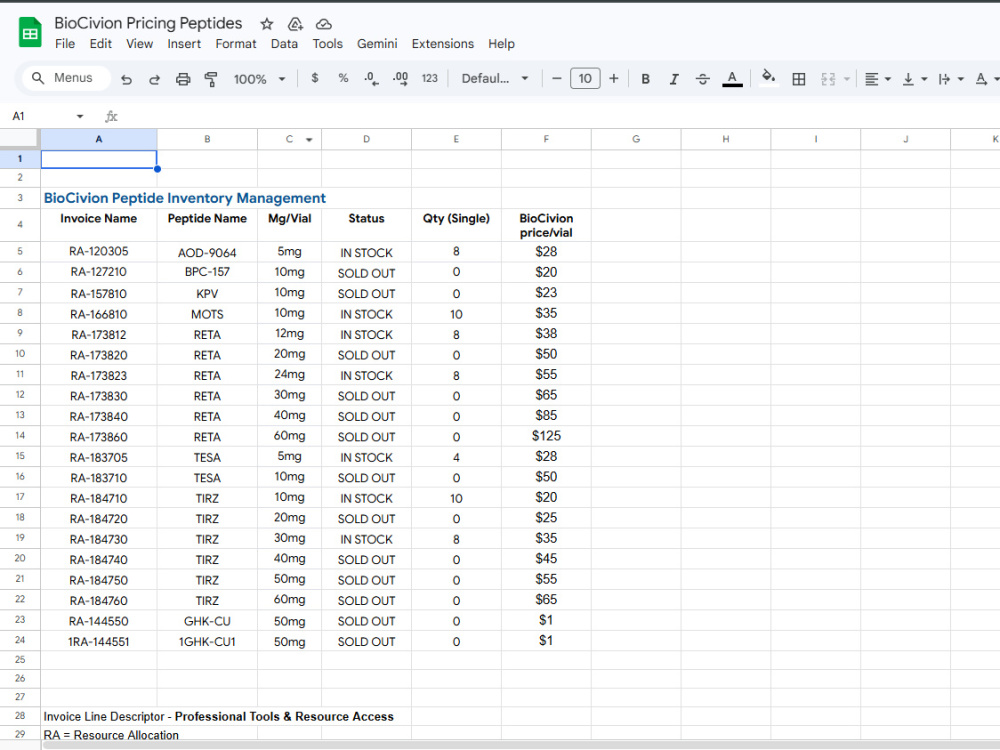Click the redo arrow icon
1000x750 pixels.
point(154,79)
